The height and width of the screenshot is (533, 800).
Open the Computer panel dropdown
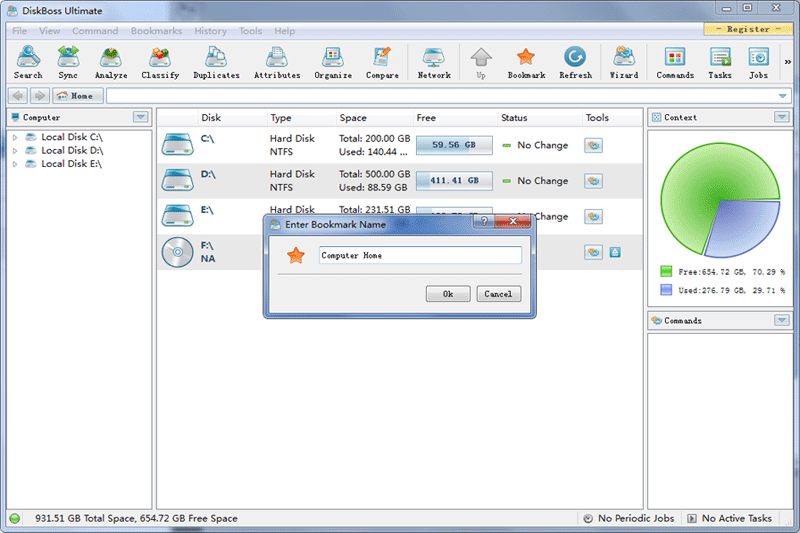pyautogui.click(x=140, y=117)
